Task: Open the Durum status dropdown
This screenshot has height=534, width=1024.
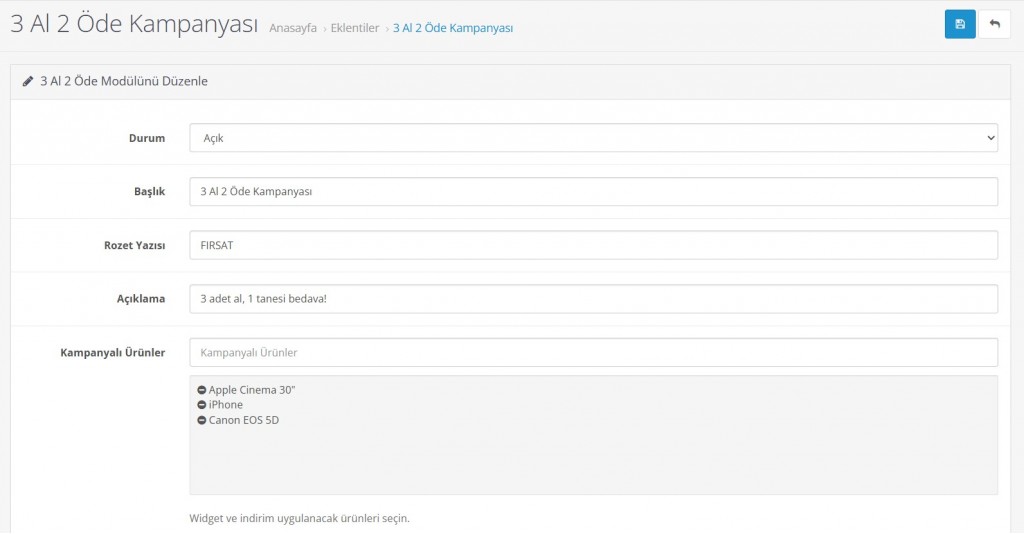Action: pos(593,138)
